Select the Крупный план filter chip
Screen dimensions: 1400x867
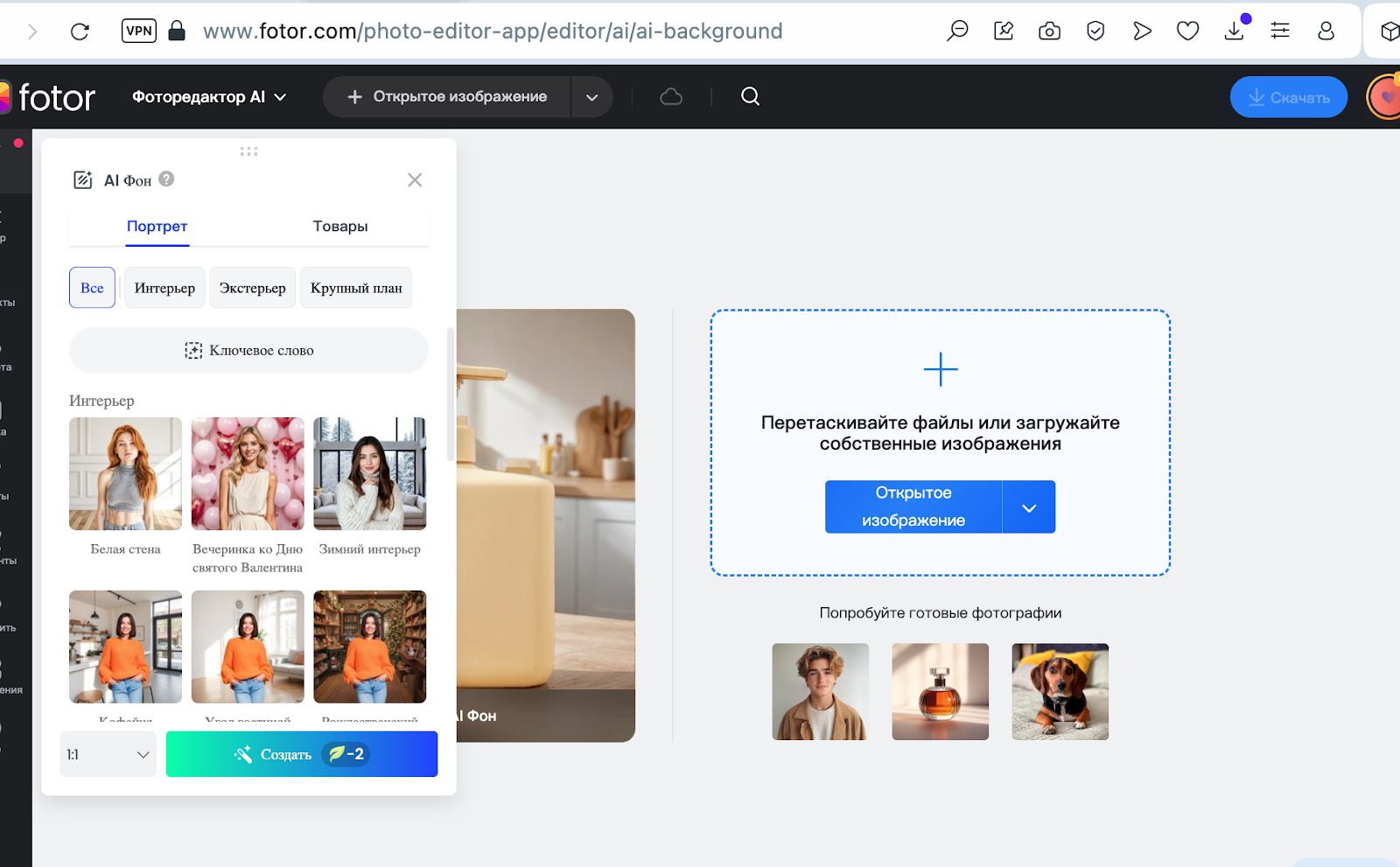coord(356,288)
